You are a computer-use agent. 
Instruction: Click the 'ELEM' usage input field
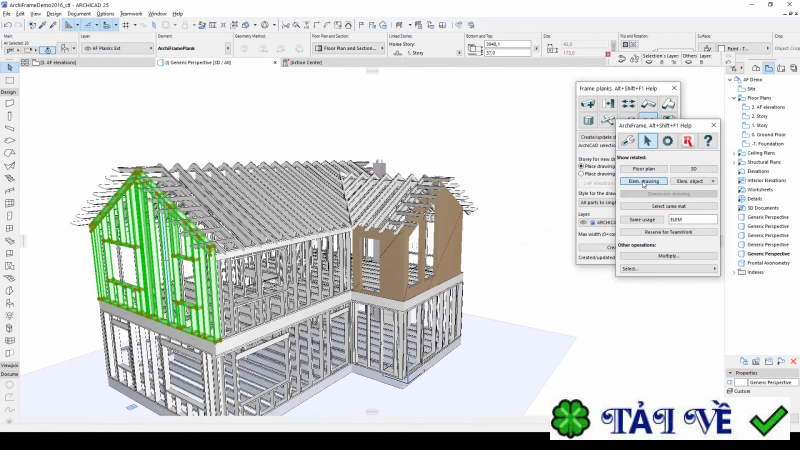point(693,219)
